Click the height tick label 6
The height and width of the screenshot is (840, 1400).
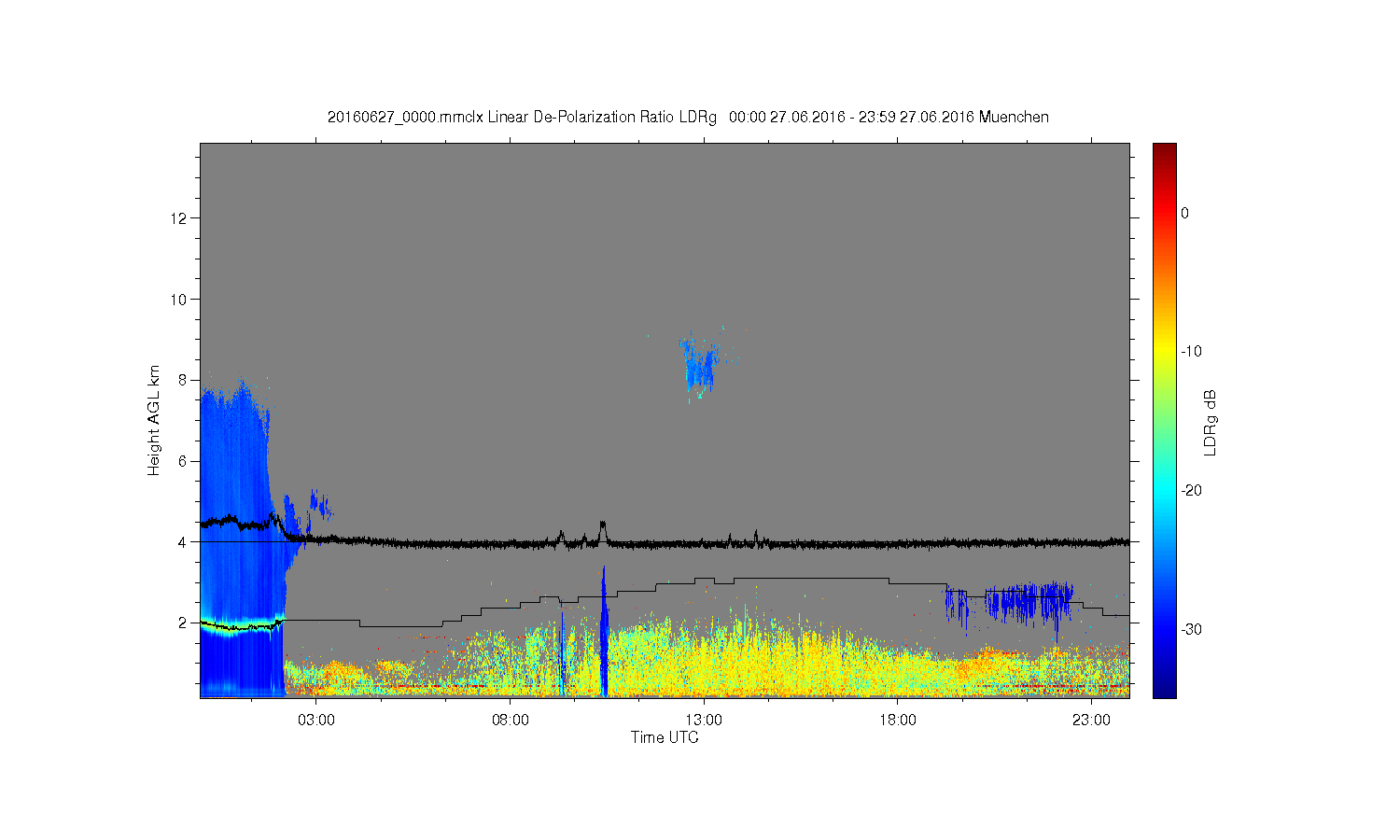(x=182, y=461)
